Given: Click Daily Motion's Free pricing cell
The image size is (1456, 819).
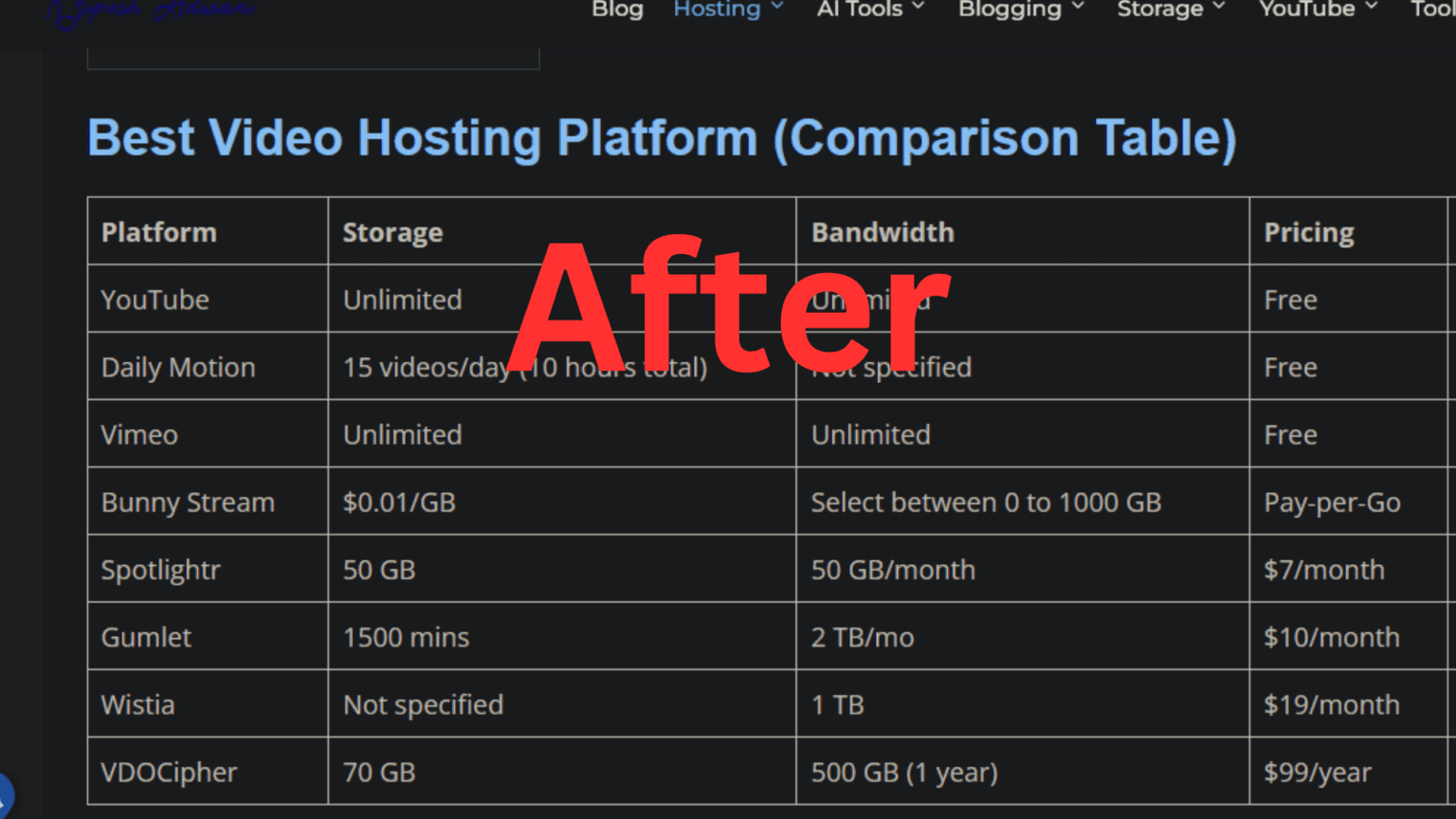Looking at the screenshot, I should click(x=1349, y=366).
